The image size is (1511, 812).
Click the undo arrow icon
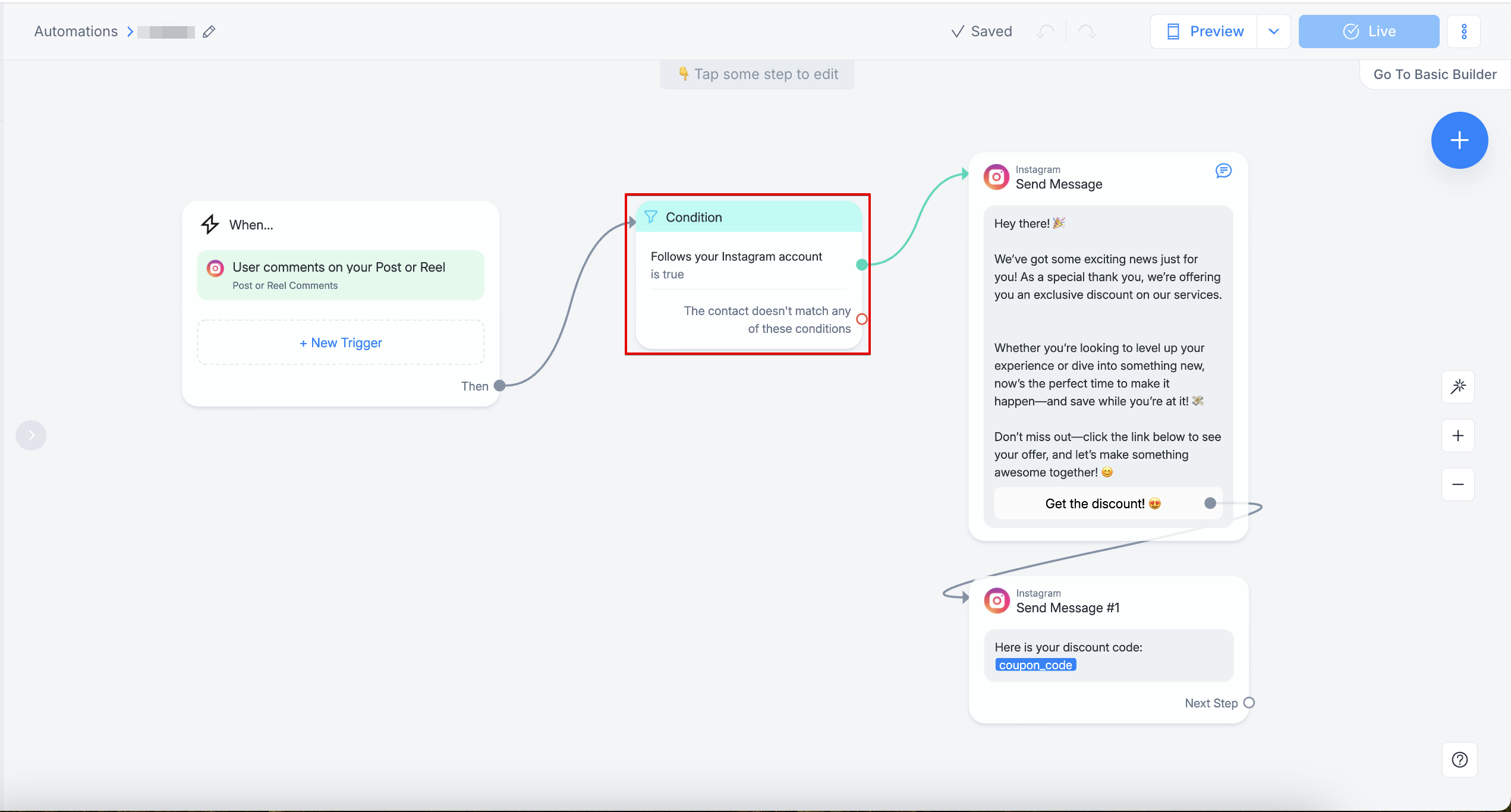pyautogui.click(x=1045, y=32)
